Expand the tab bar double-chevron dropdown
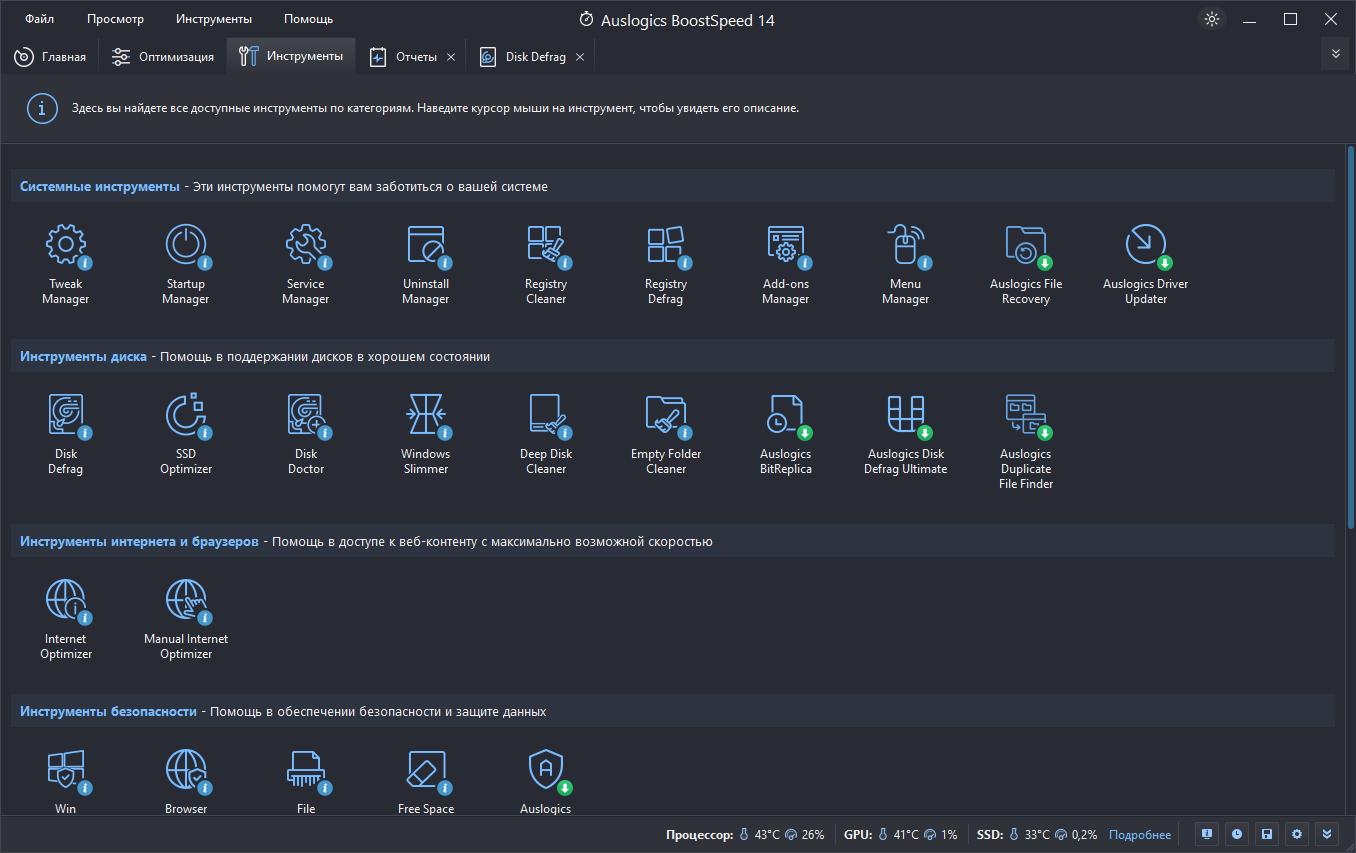The height and width of the screenshot is (853, 1356). tap(1335, 54)
